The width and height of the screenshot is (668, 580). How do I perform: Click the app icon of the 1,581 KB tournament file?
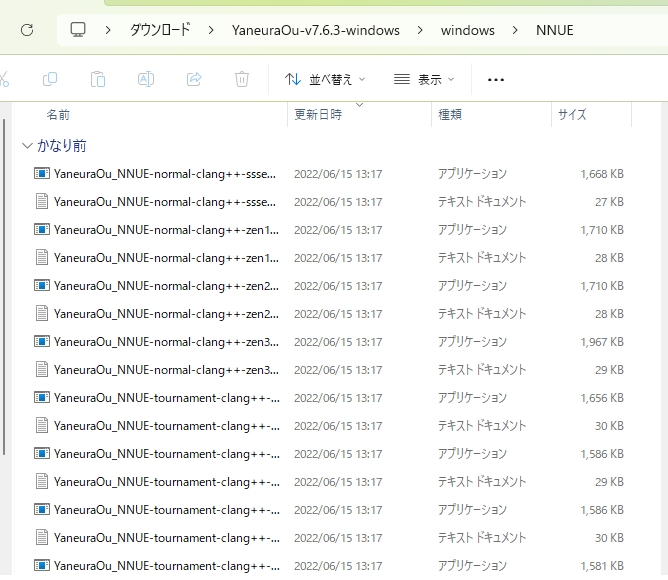(x=42, y=566)
